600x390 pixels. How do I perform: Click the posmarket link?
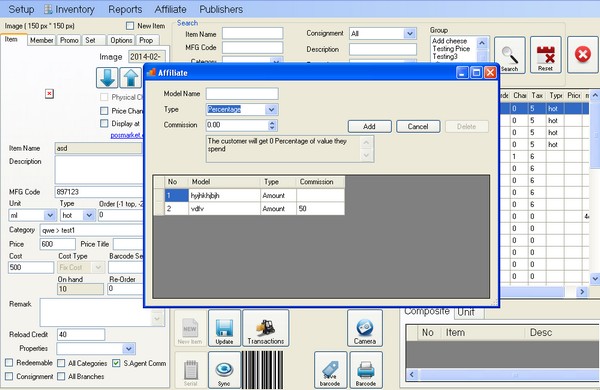pos(127,135)
